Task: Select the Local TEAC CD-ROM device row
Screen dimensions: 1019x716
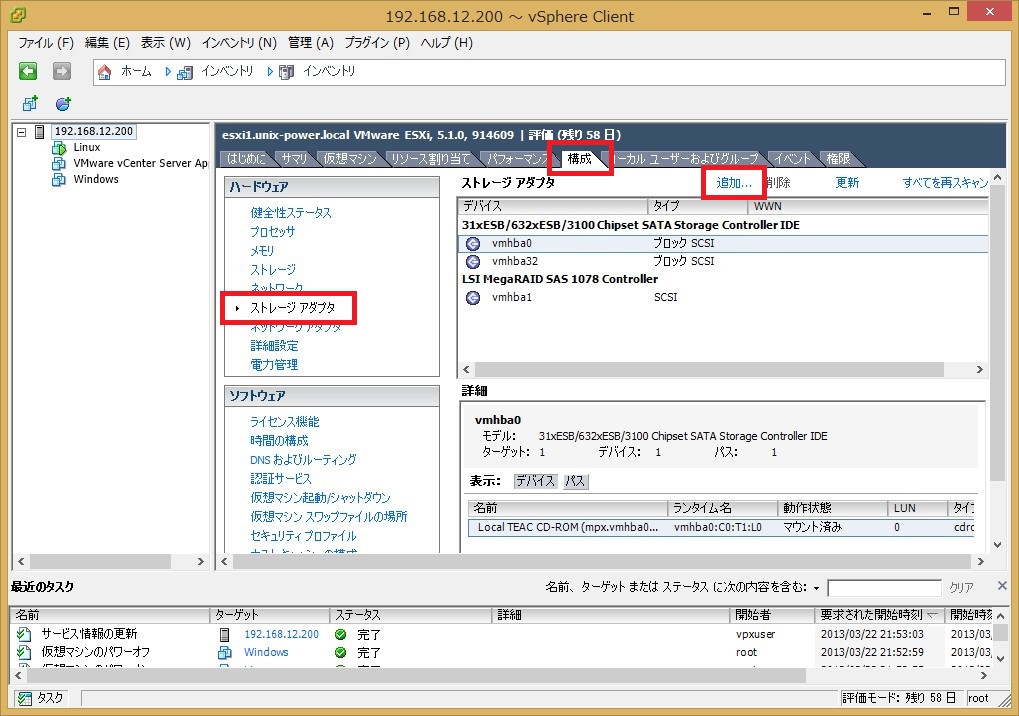Action: (x=722, y=528)
